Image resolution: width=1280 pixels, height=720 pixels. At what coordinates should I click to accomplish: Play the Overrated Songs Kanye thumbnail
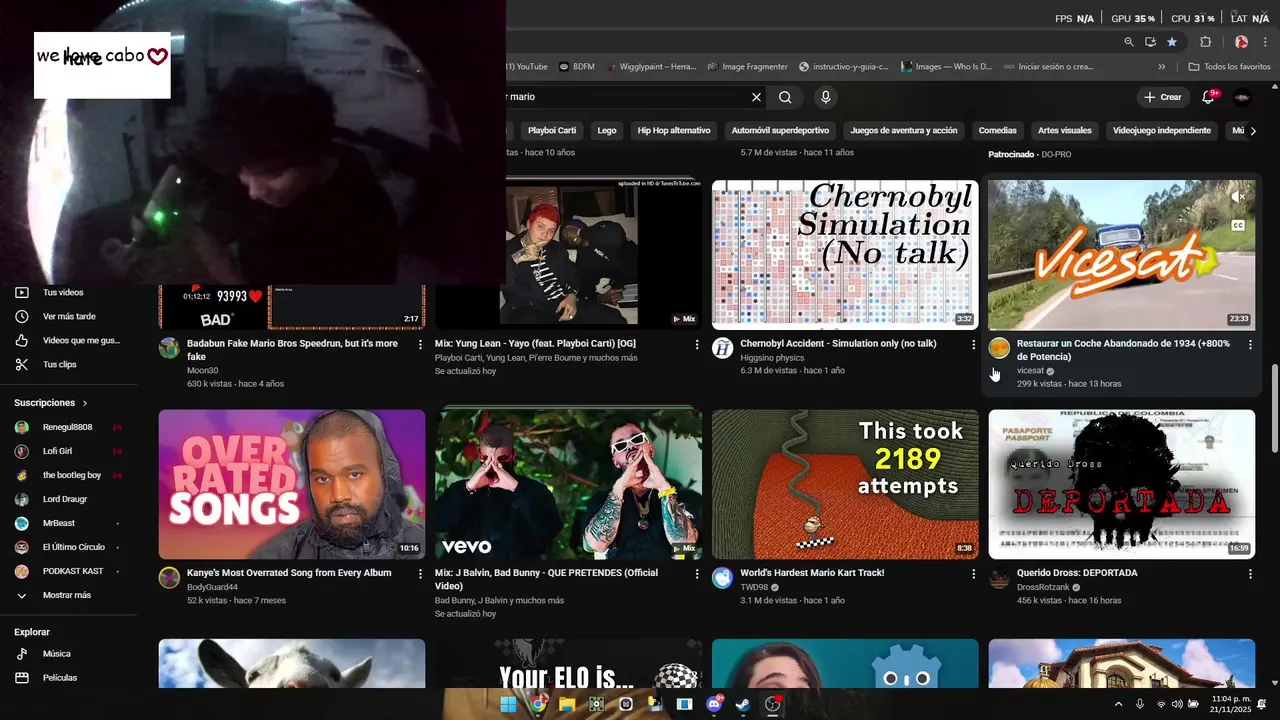tap(292, 484)
